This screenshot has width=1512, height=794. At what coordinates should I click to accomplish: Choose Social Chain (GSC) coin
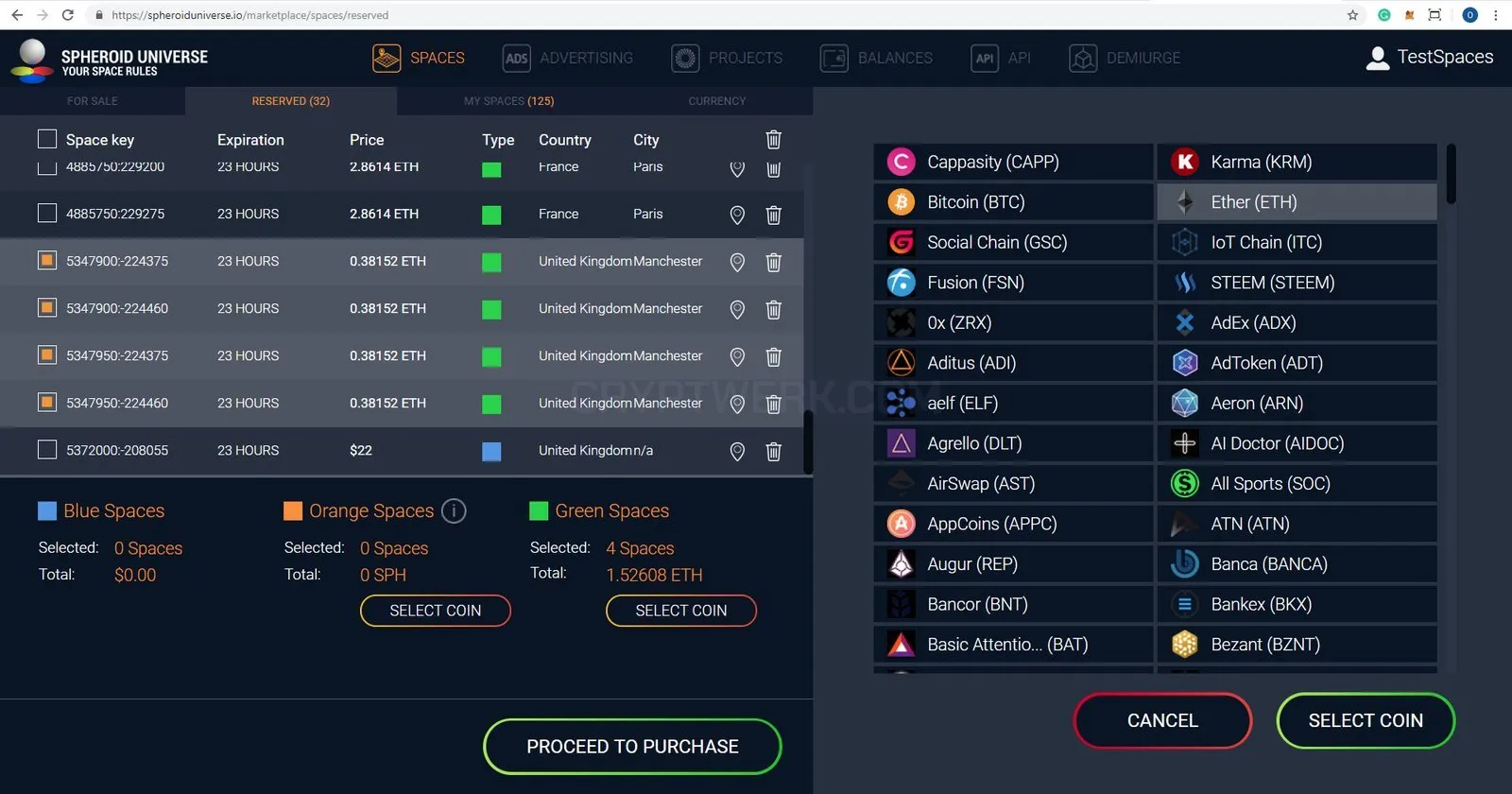tap(1013, 243)
